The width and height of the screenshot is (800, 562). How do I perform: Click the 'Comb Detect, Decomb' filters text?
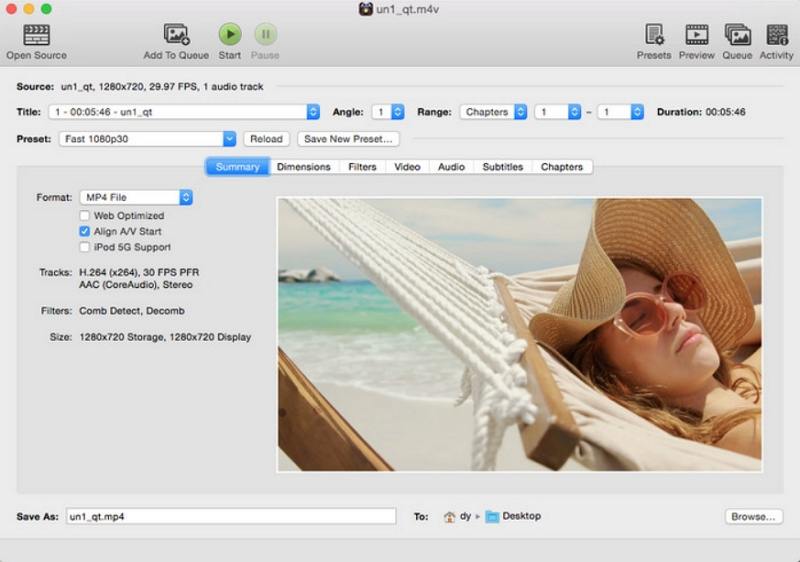tap(132, 311)
